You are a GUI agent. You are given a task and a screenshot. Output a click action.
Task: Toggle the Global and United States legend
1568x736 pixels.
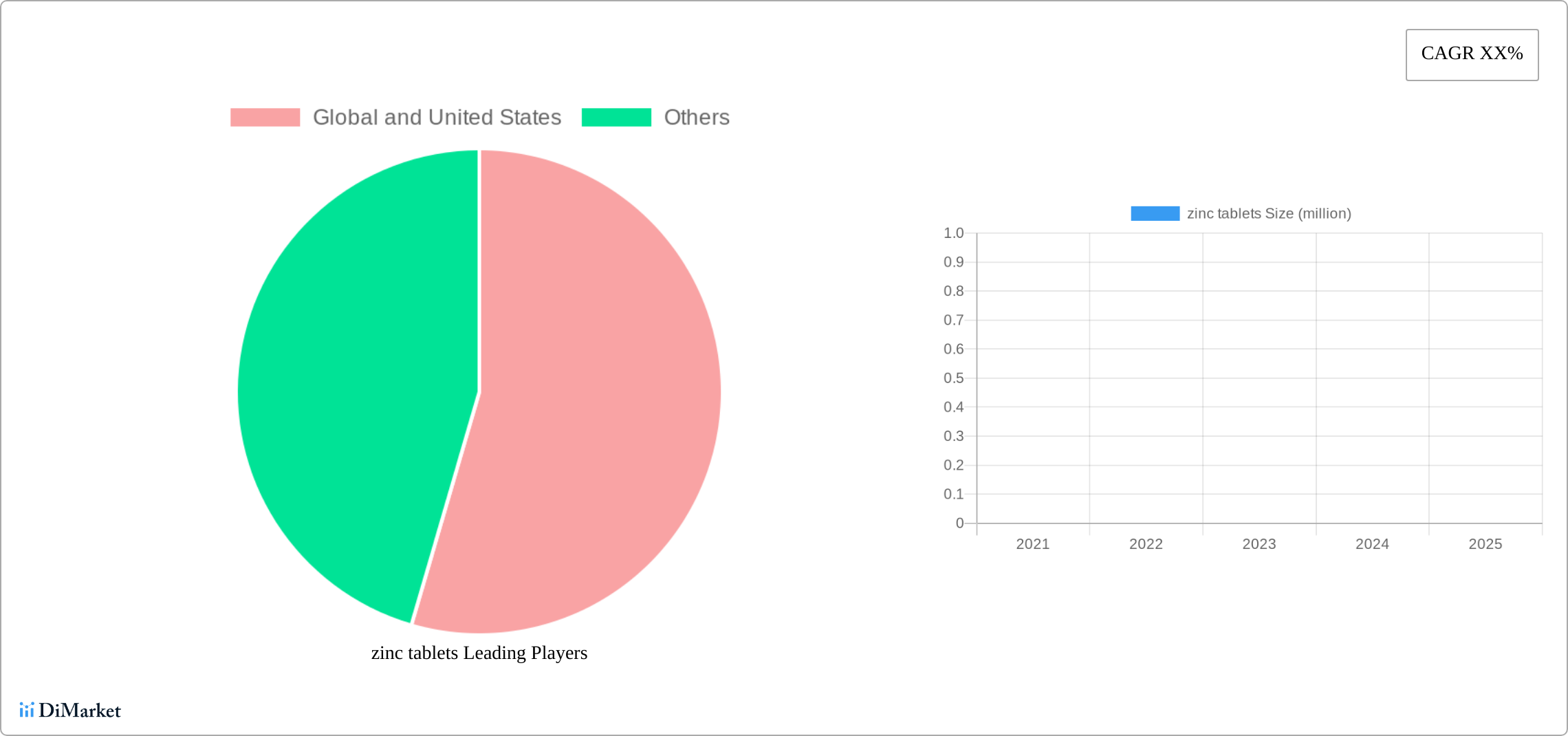point(396,118)
